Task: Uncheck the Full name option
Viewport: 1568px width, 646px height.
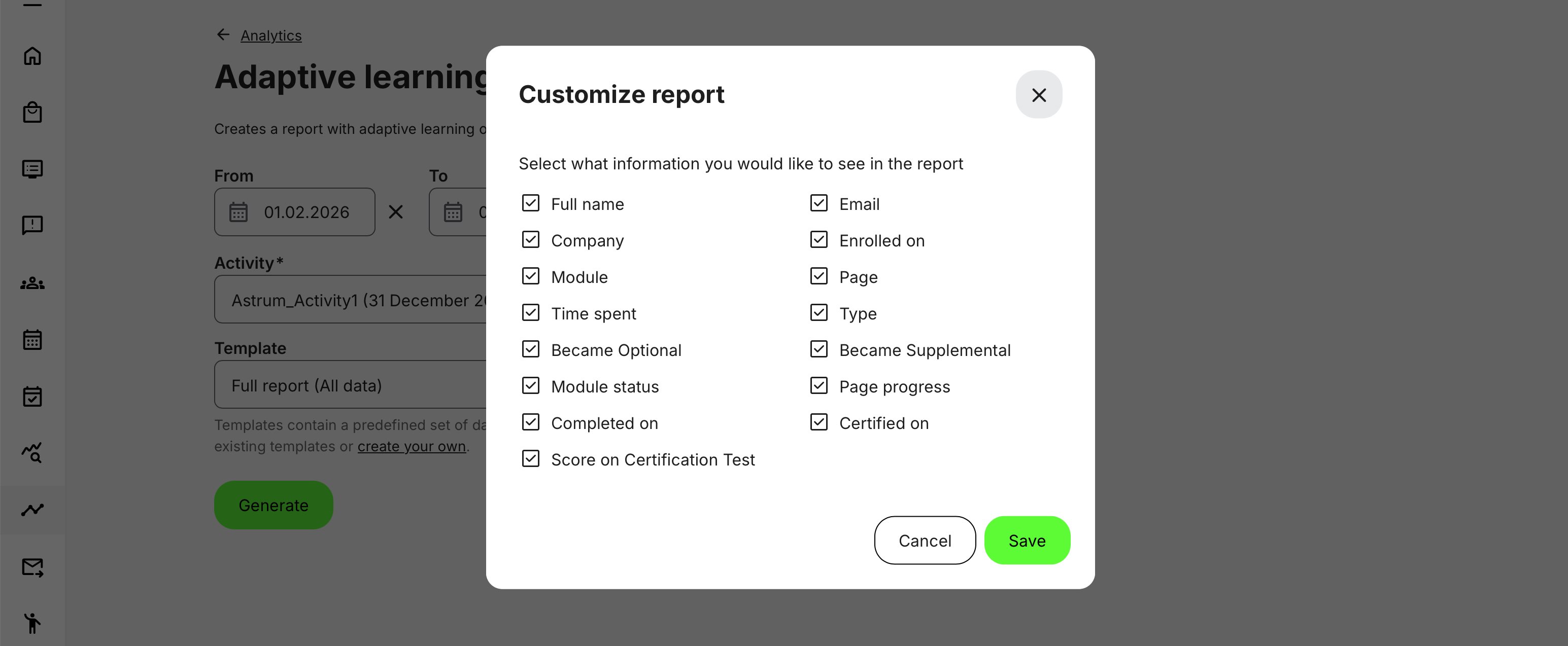Action: (530, 203)
